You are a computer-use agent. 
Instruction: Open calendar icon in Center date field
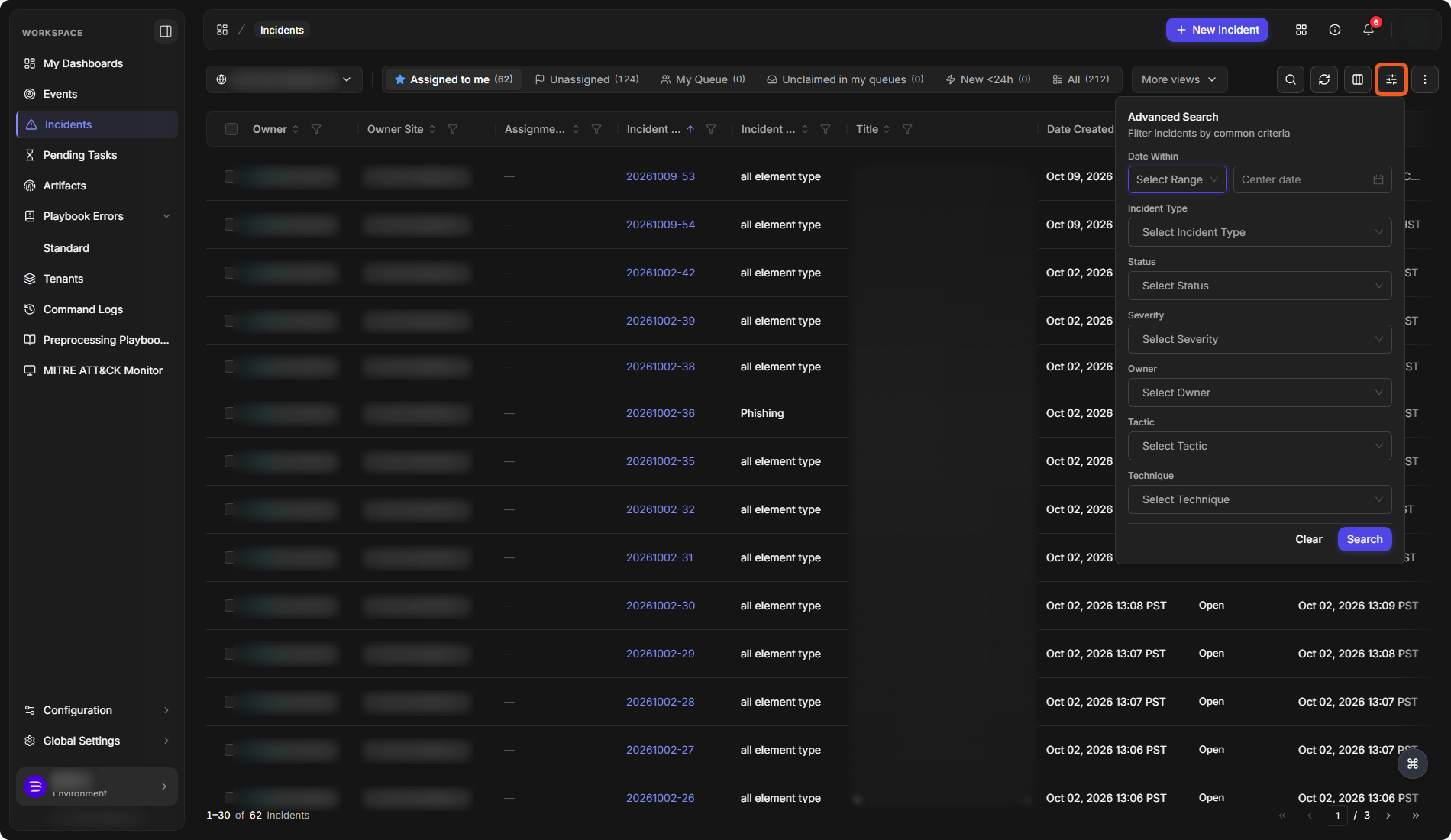(x=1378, y=179)
